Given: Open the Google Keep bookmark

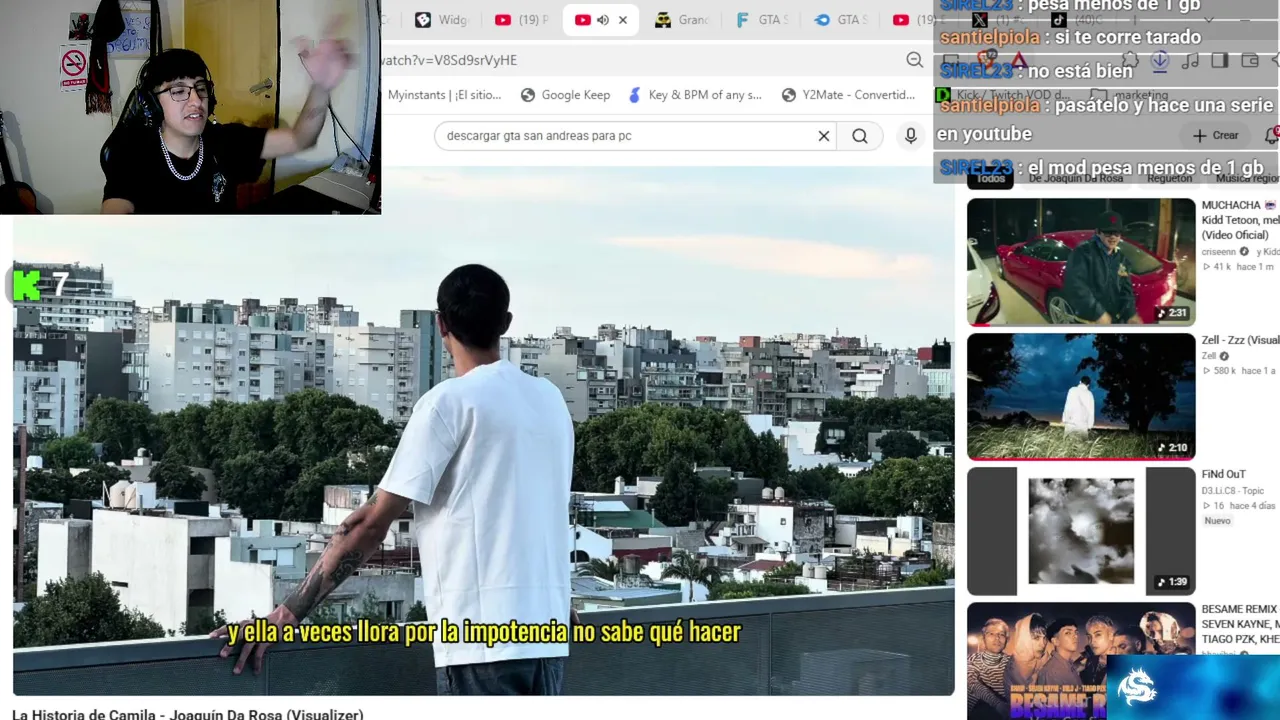Looking at the screenshot, I should 566,95.
